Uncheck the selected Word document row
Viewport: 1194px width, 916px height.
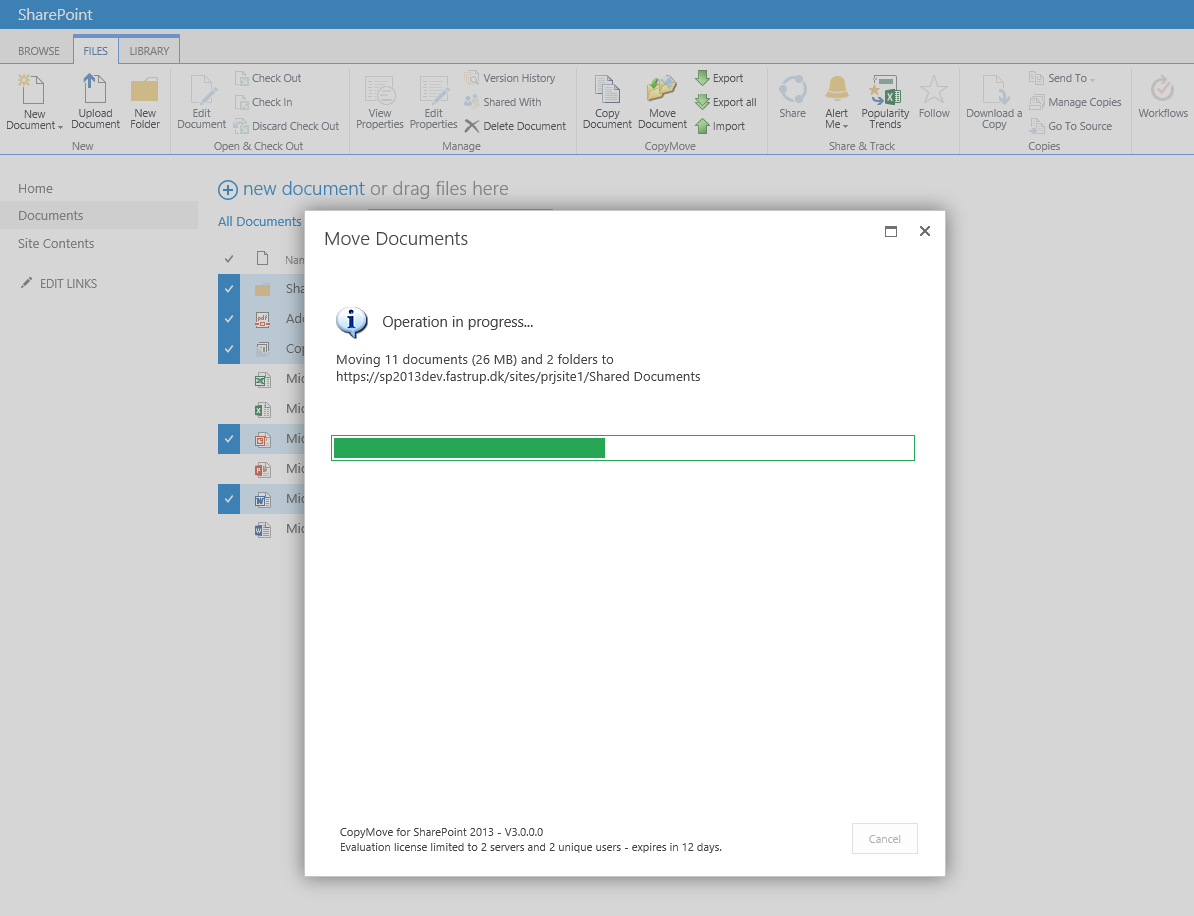click(x=228, y=499)
